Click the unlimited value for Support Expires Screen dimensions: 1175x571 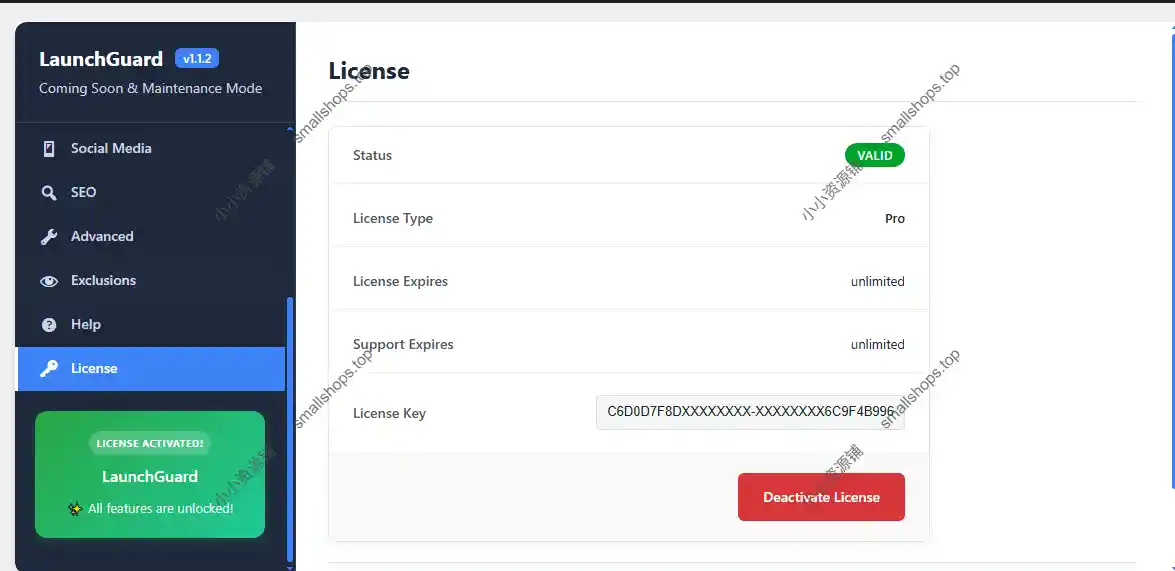[x=878, y=345]
